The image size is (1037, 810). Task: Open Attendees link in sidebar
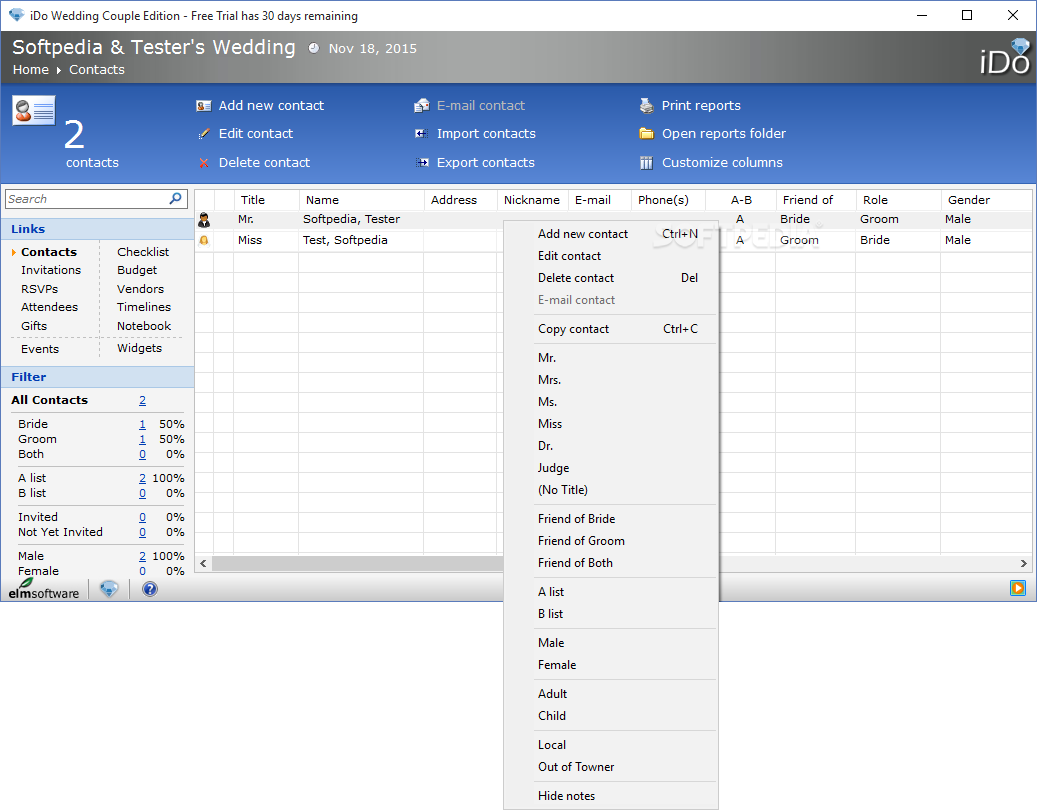[x=49, y=307]
